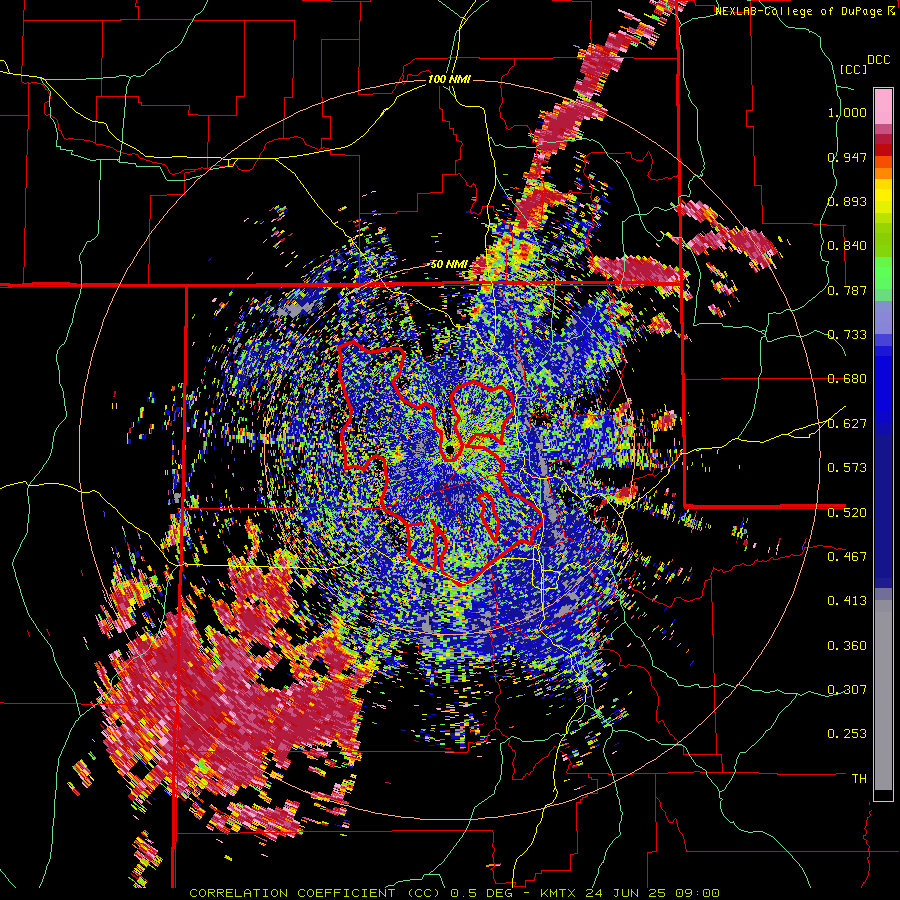Click the 0.413 value on the scale
This screenshot has width=900, height=900.
coord(847,601)
